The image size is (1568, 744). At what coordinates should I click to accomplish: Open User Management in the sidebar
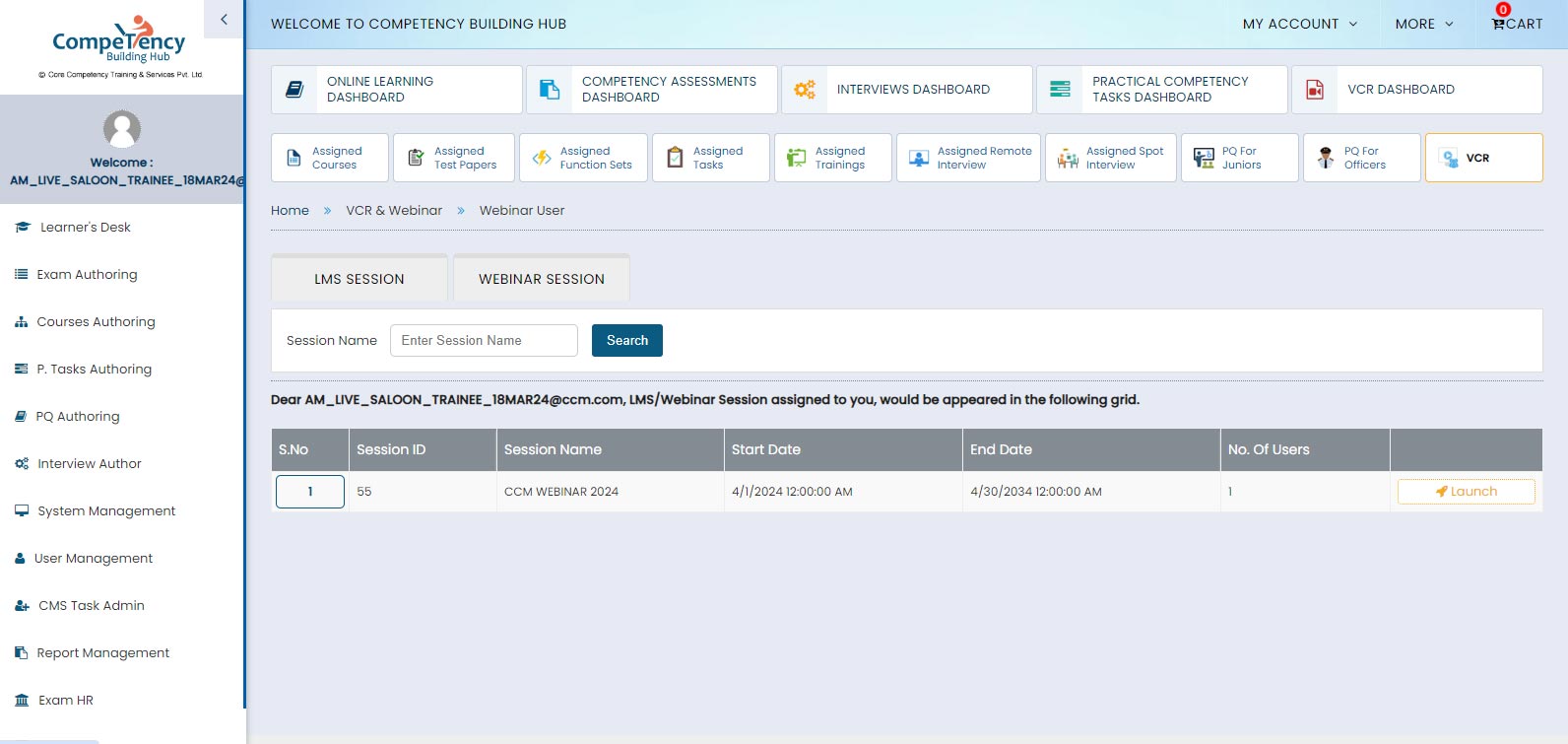(94, 559)
